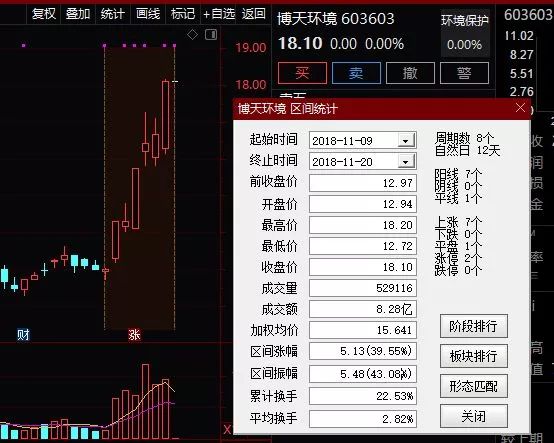
Task: Click the 板块排行 button
Action: click(x=474, y=356)
